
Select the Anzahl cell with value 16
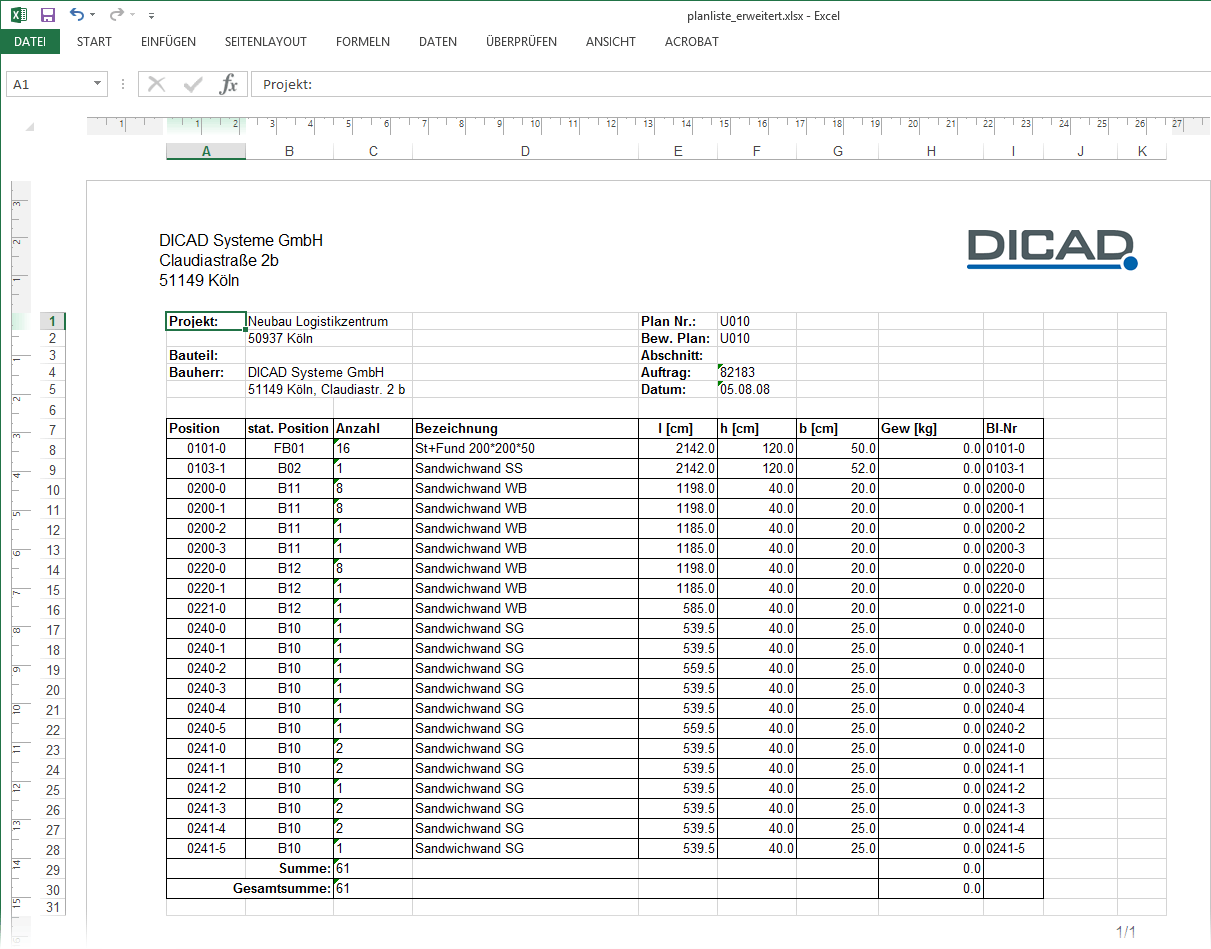(373, 448)
